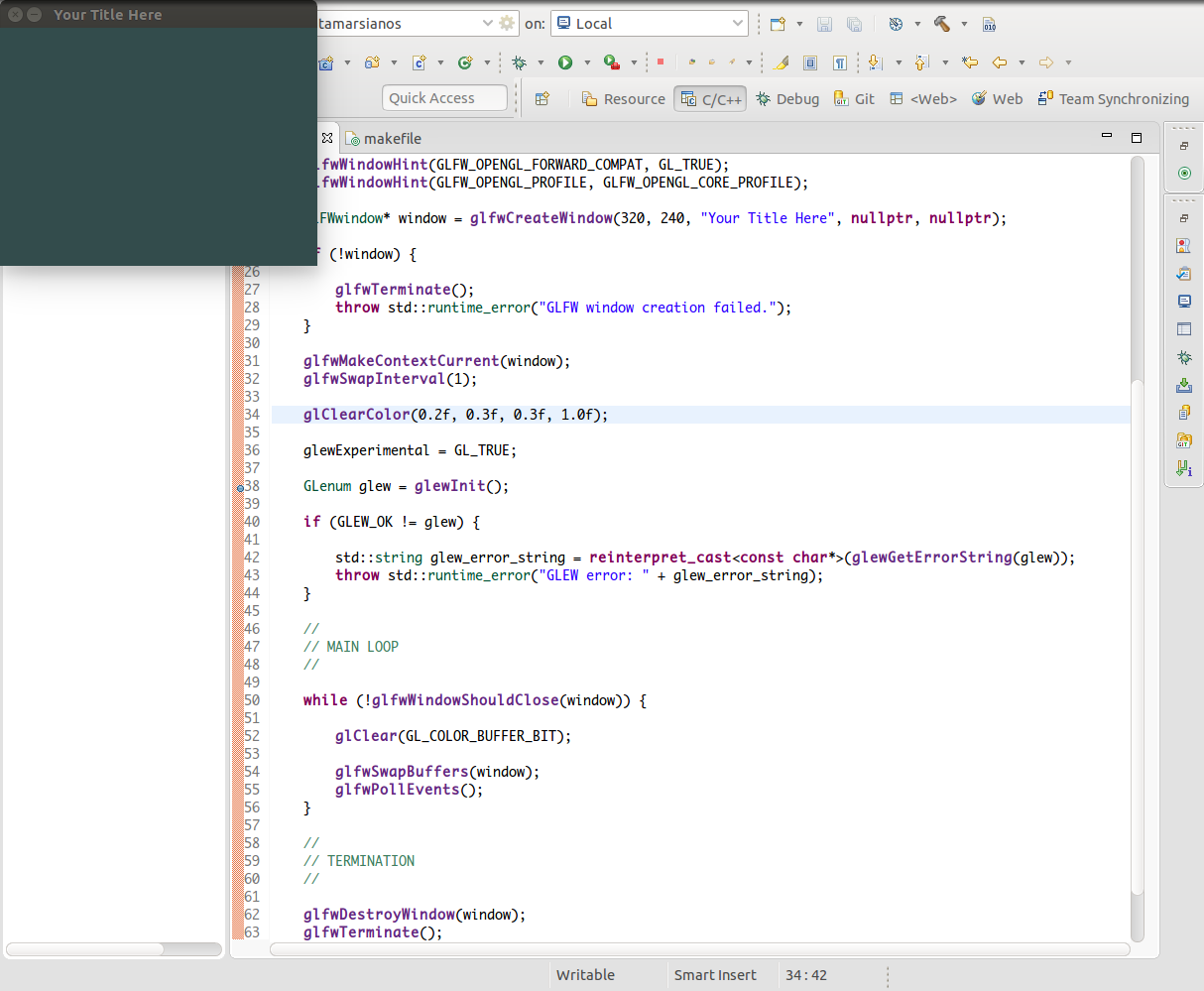Click the editor horizontal scrollbar
The width and height of the screenshot is (1204, 991).
[x=700, y=949]
